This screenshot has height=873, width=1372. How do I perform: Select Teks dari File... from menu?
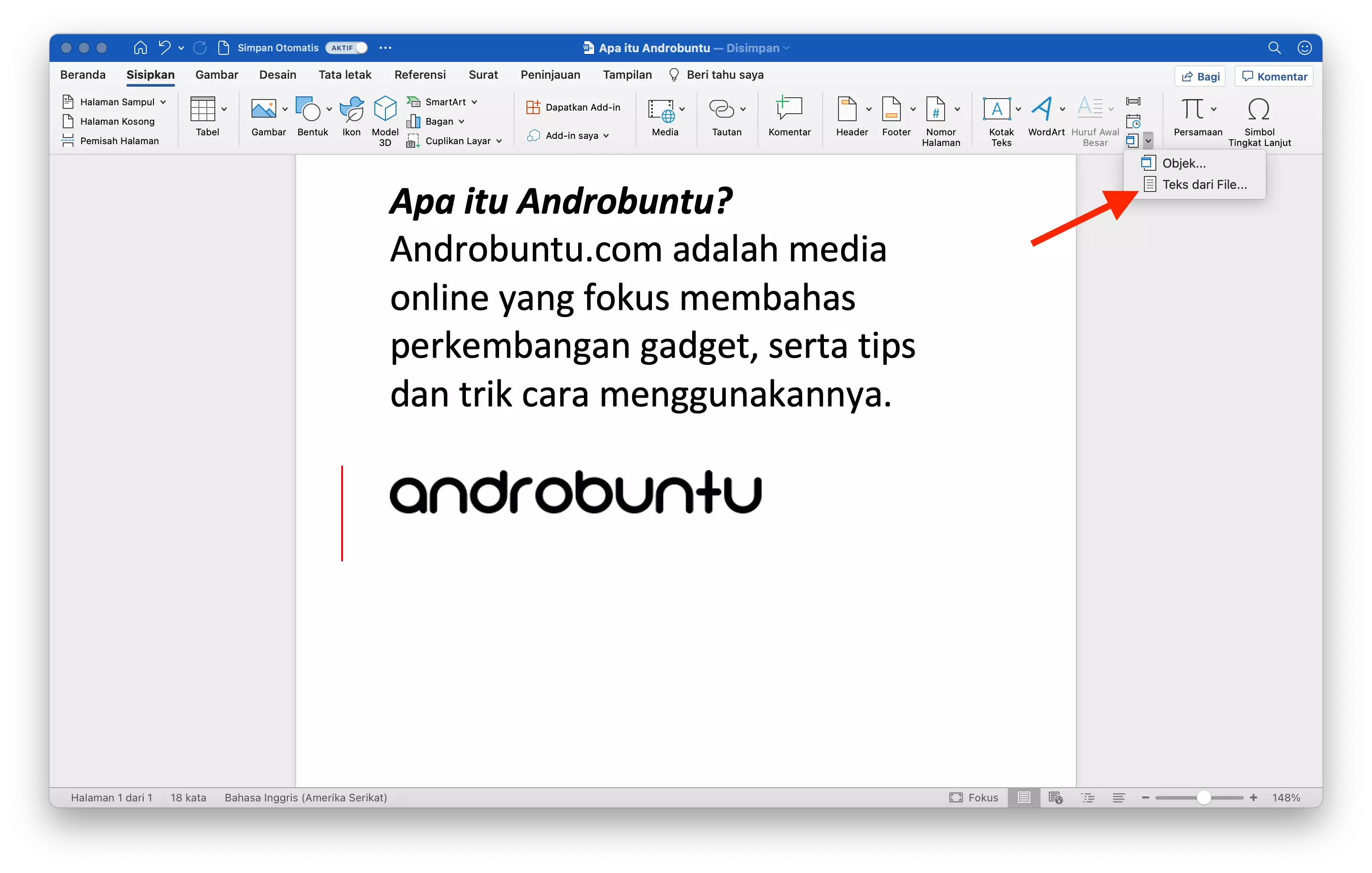point(1204,184)
